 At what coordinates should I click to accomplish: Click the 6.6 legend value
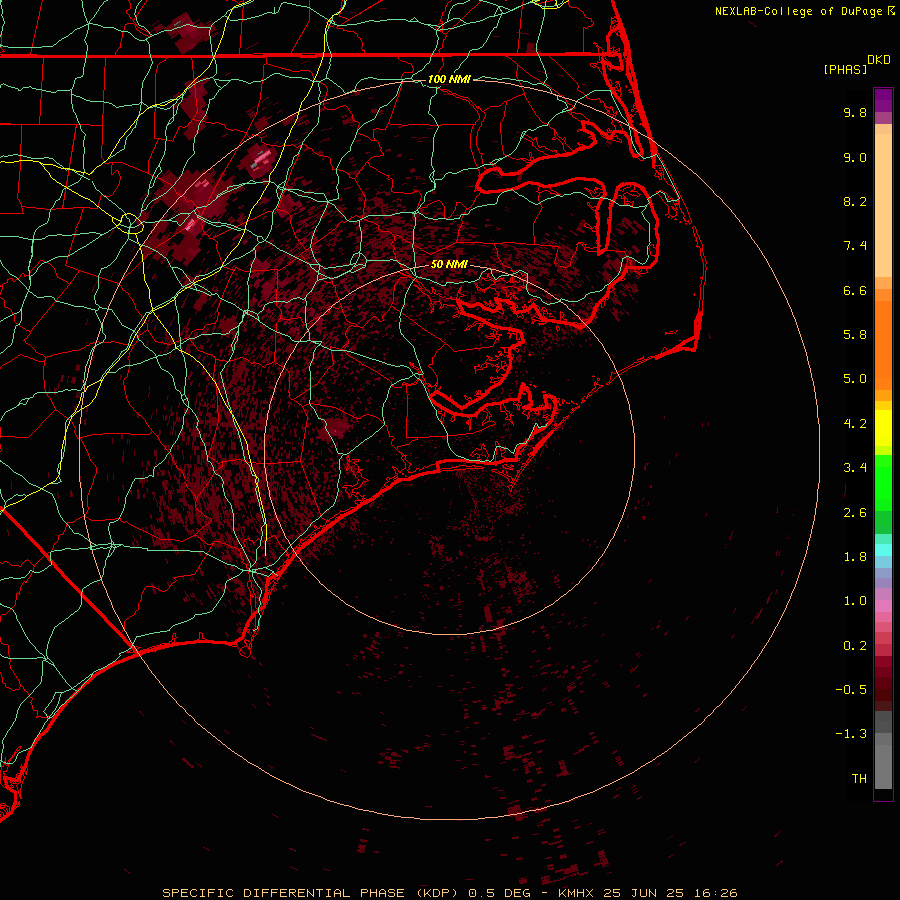click(855, 290)
